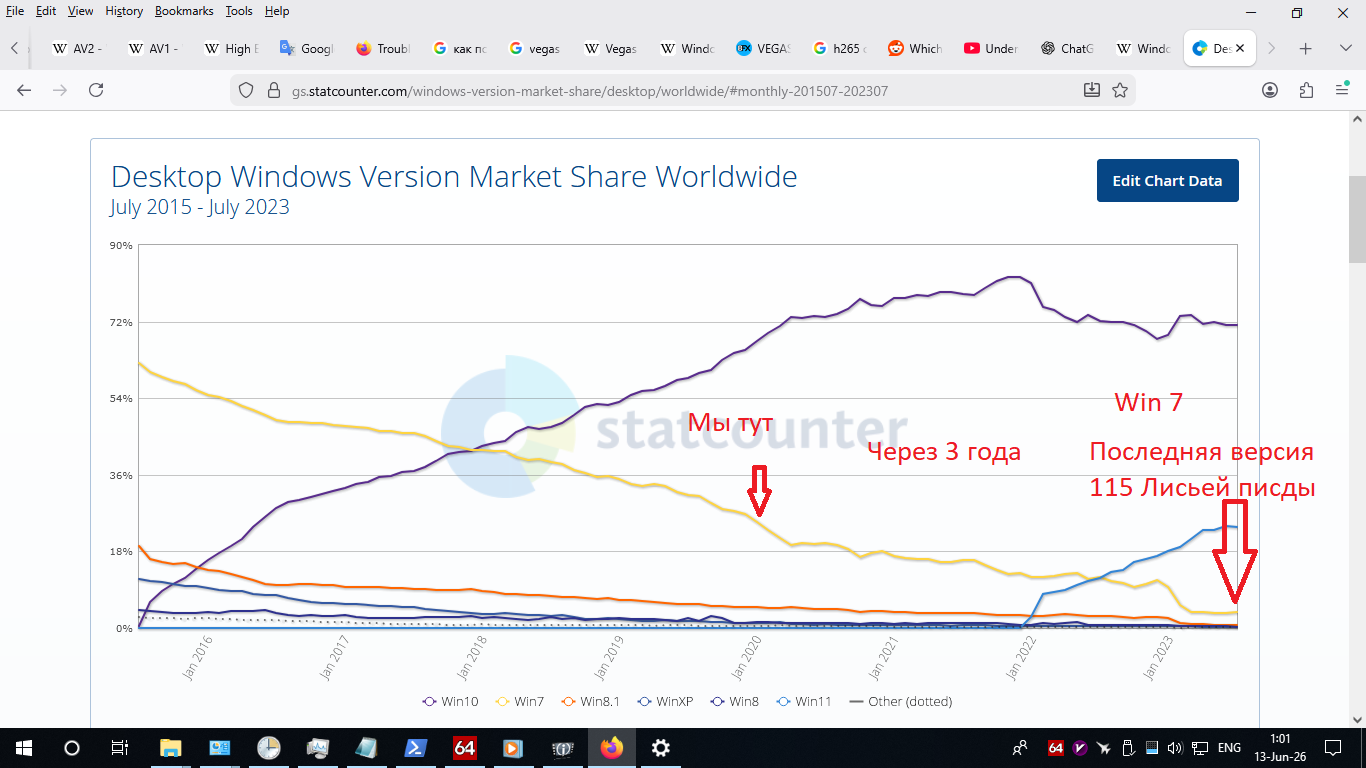This screenshot has width=1366, height=768.
Task: Switch to the ChatG tab
Action: [1067, 48]
